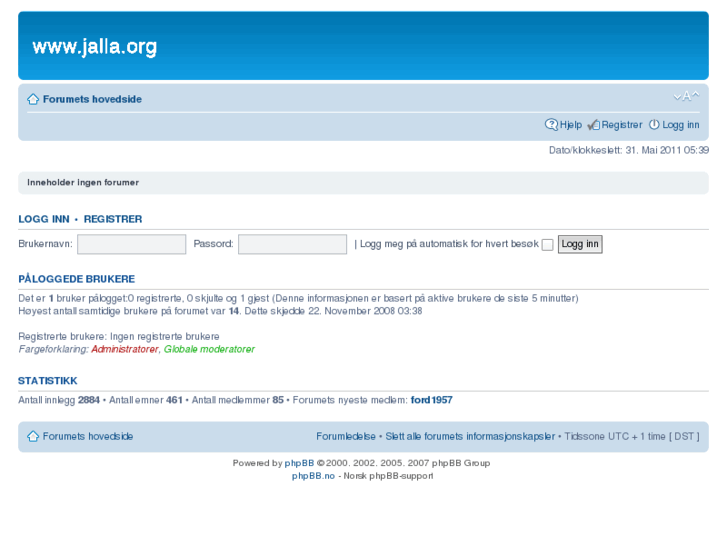
Task: Click the LOGG INN heading link
Action: [44, 219]
